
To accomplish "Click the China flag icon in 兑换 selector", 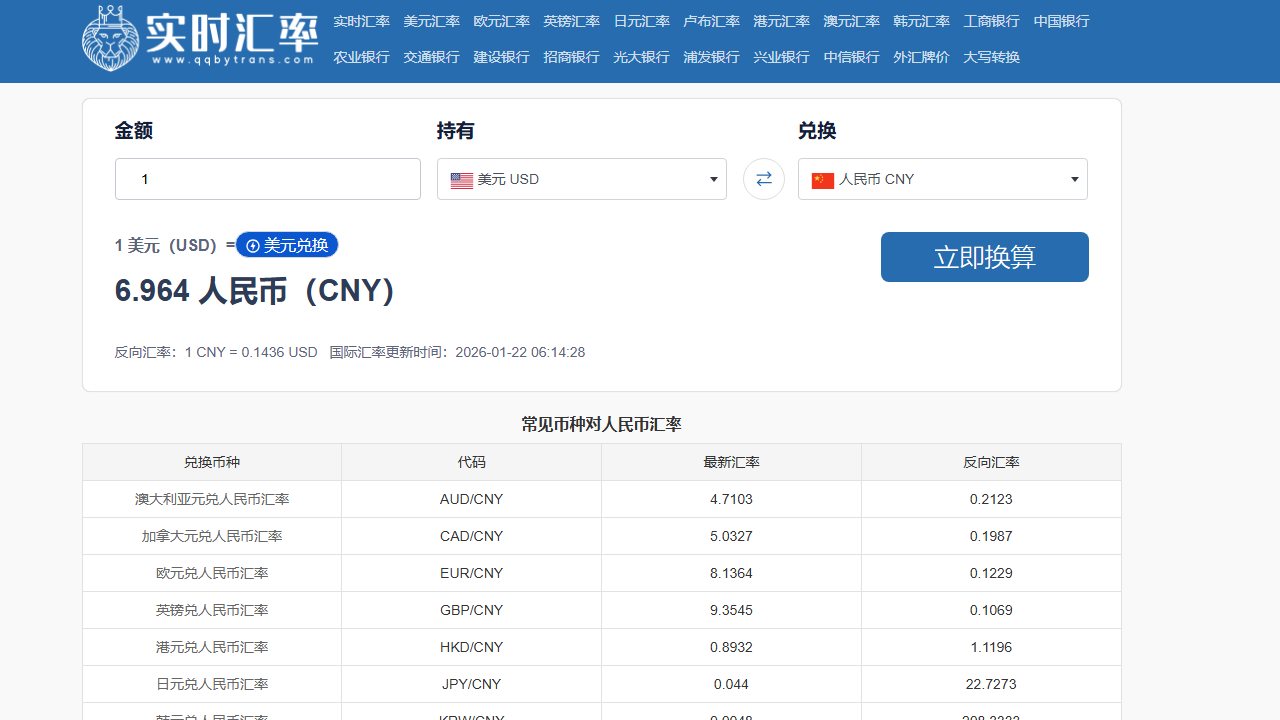I will click(822, 181).
